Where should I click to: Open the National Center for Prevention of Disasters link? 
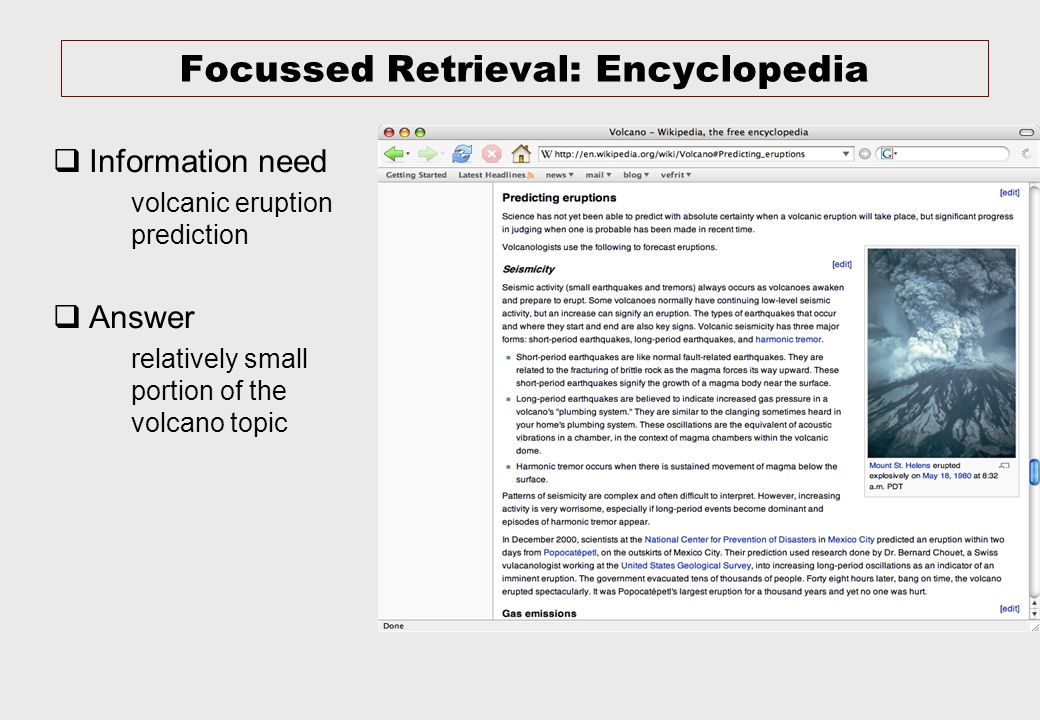[x=730, y=540]
